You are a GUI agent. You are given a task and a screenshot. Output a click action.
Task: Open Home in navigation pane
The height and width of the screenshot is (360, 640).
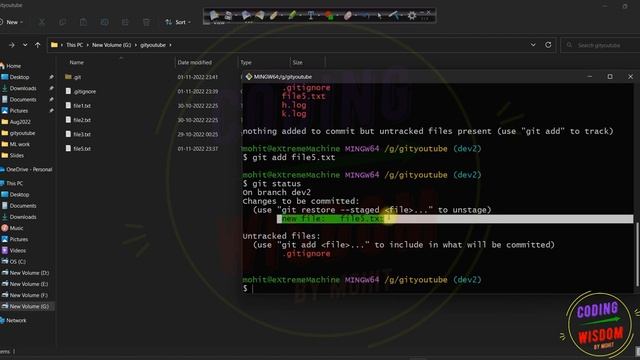[11, 66]
